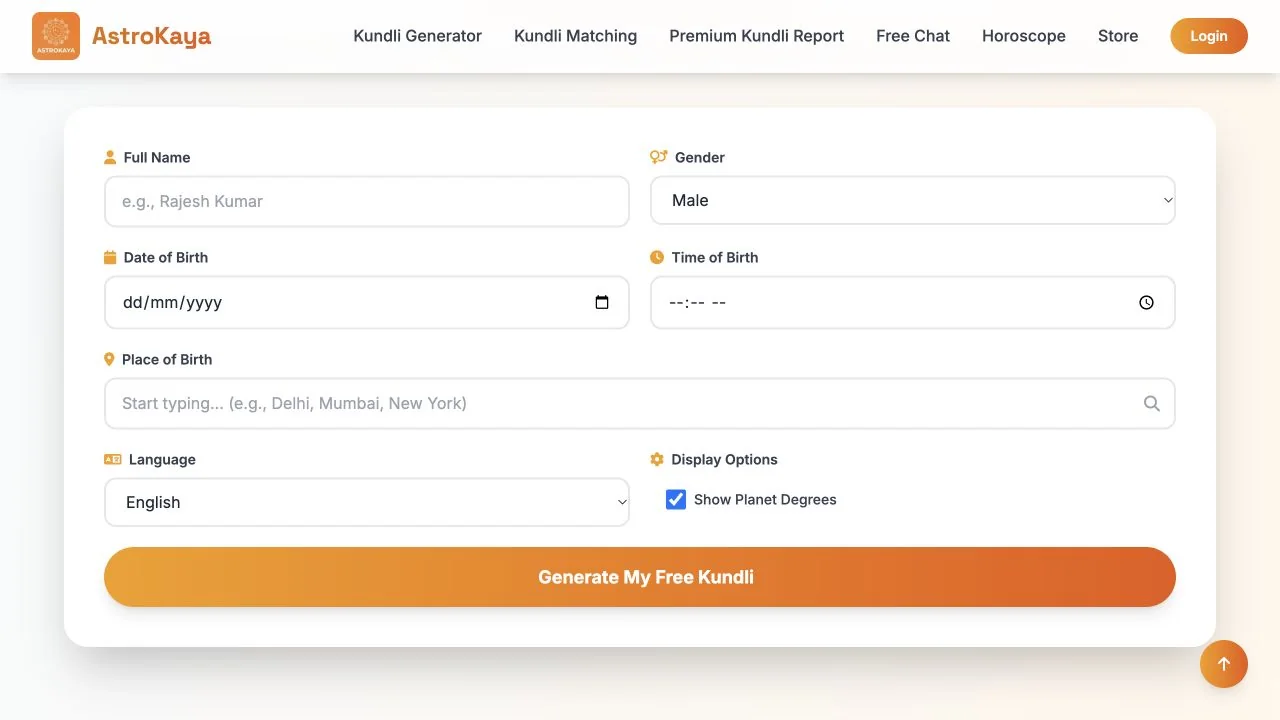Visit the Store nav link
Screen dimensions: 1280x720
tap(1118, 36)
